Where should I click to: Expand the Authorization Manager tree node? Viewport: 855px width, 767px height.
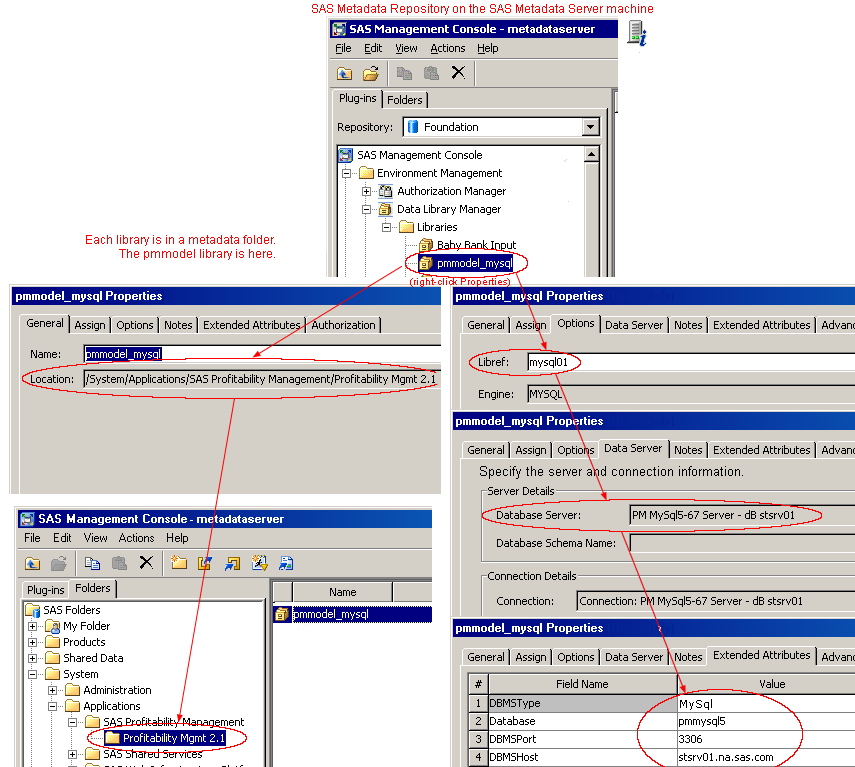pos(367,191)
